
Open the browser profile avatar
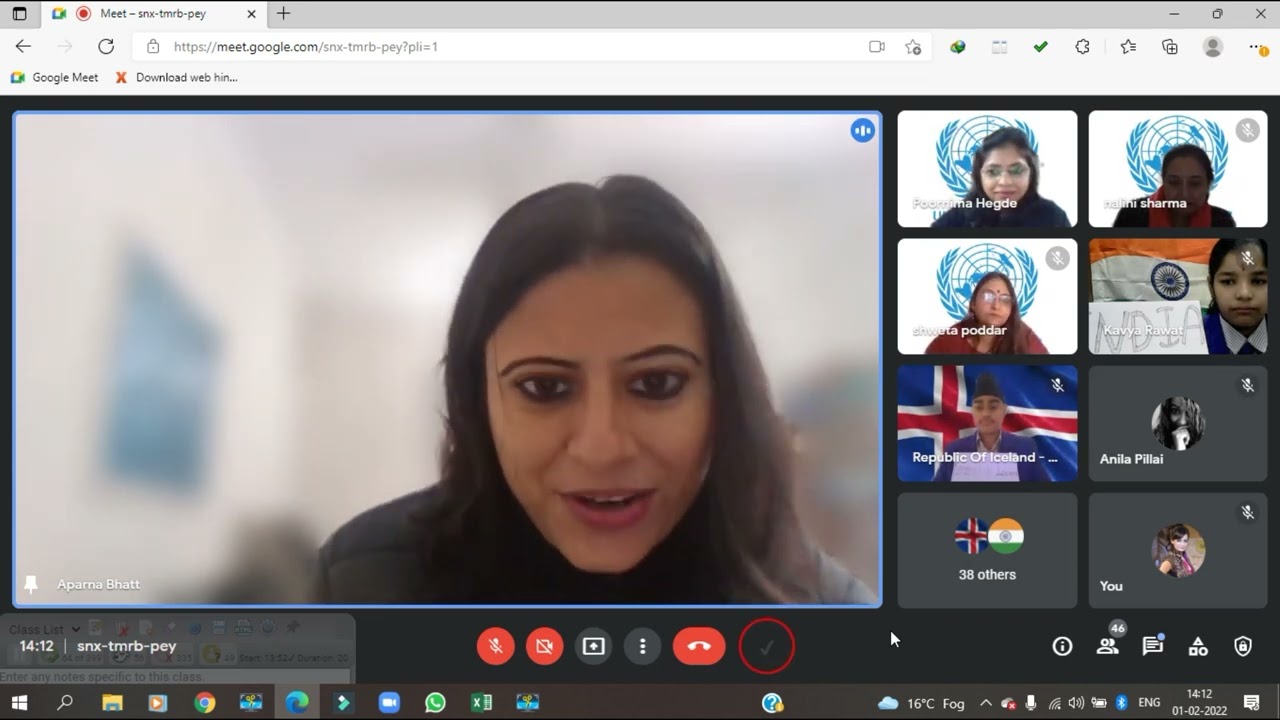pyautogui.click(x=1213, y=46)
